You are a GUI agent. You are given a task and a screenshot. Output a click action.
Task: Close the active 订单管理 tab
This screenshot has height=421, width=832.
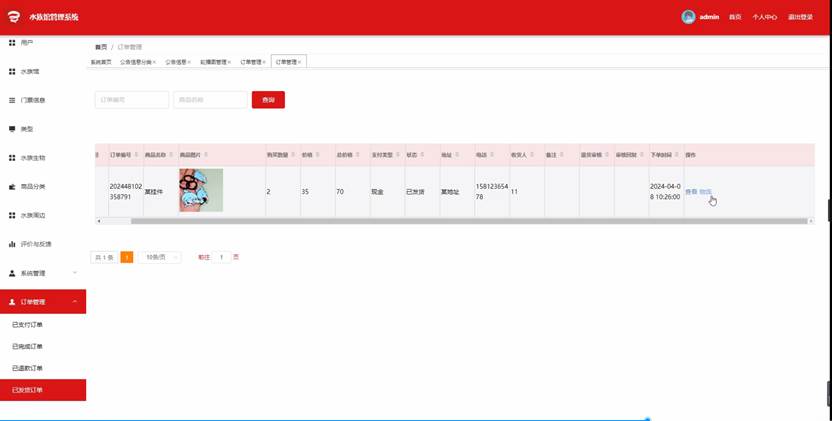299,62
